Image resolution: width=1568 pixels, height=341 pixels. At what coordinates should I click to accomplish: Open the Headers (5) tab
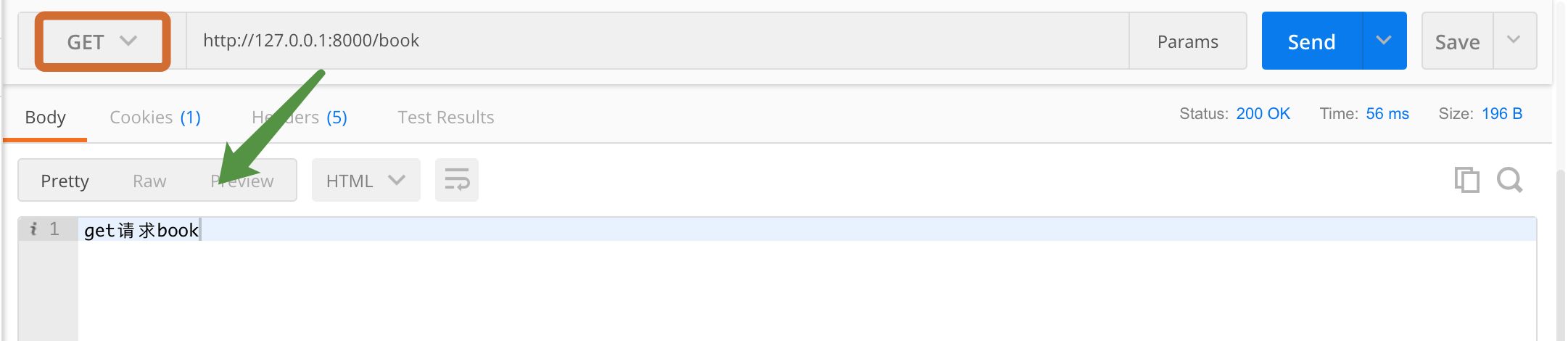[300, 118]
